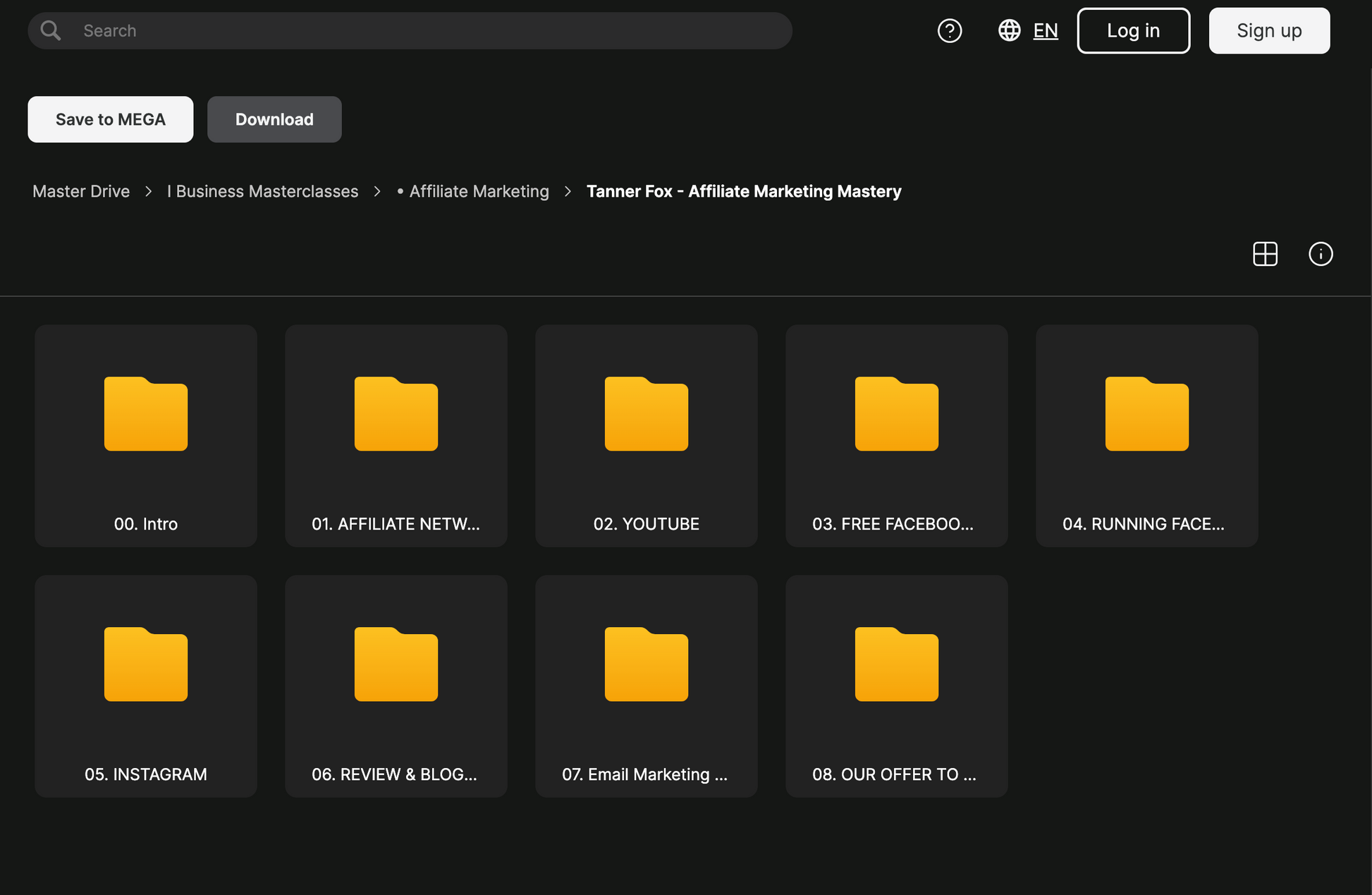Select the 06. REVIEW & BLOG... label
Screen dimensions: 1372x895
click(394, 774)
